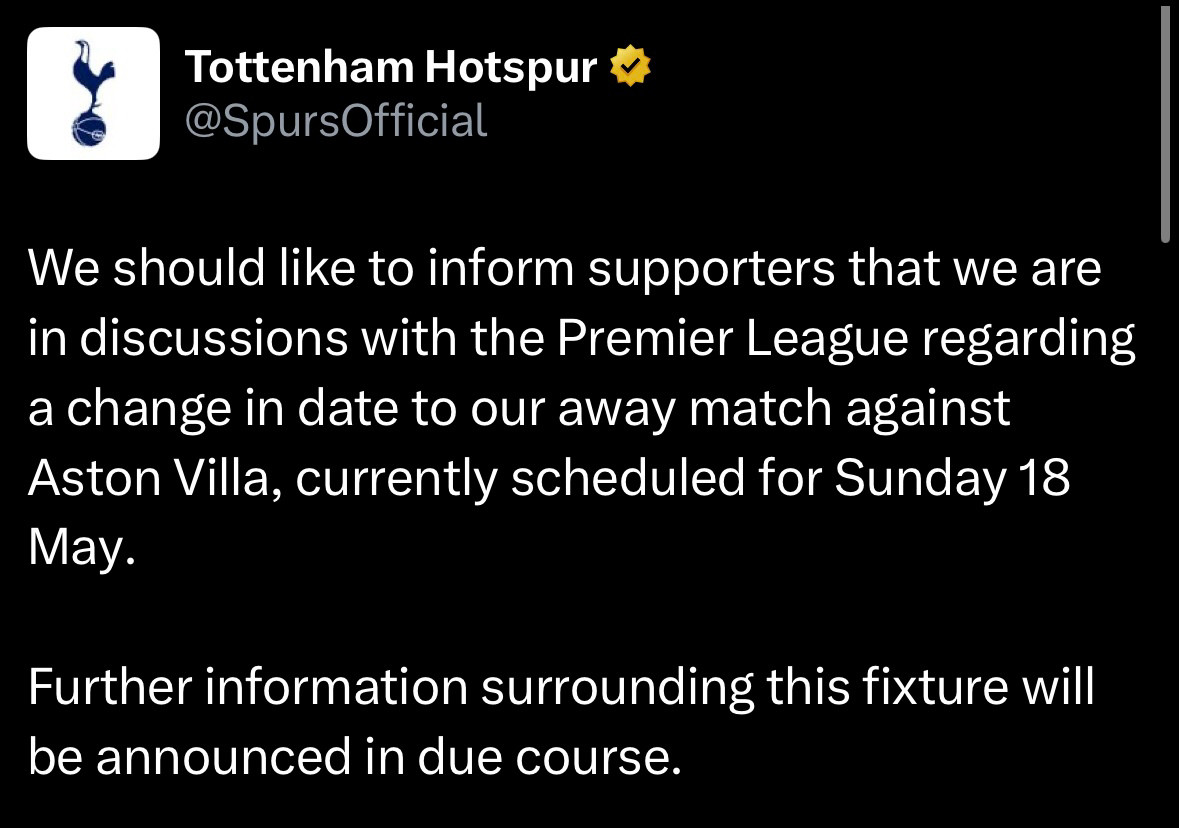
Task: Click the word "discussions" in the post
Action: coord(214,338)
